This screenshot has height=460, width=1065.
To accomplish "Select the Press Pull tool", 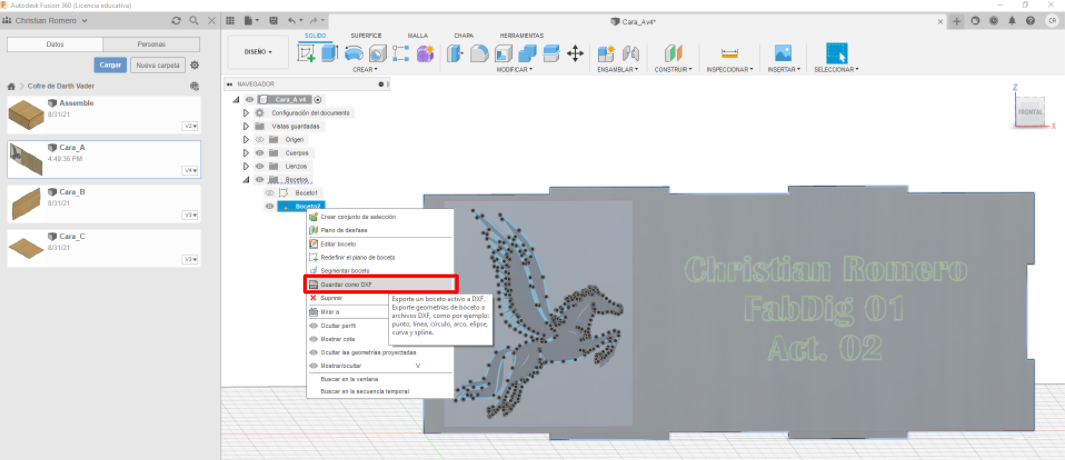I will [x=455, y=53].
